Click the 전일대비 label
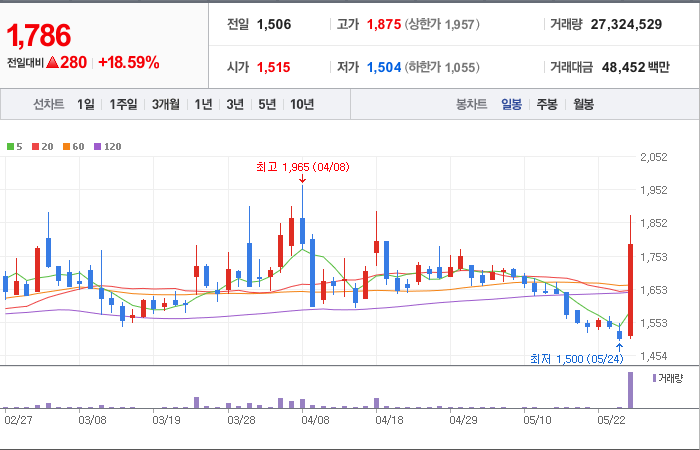Image resolution: width=700 pixels, height=450 pixels. click(25, 63)
